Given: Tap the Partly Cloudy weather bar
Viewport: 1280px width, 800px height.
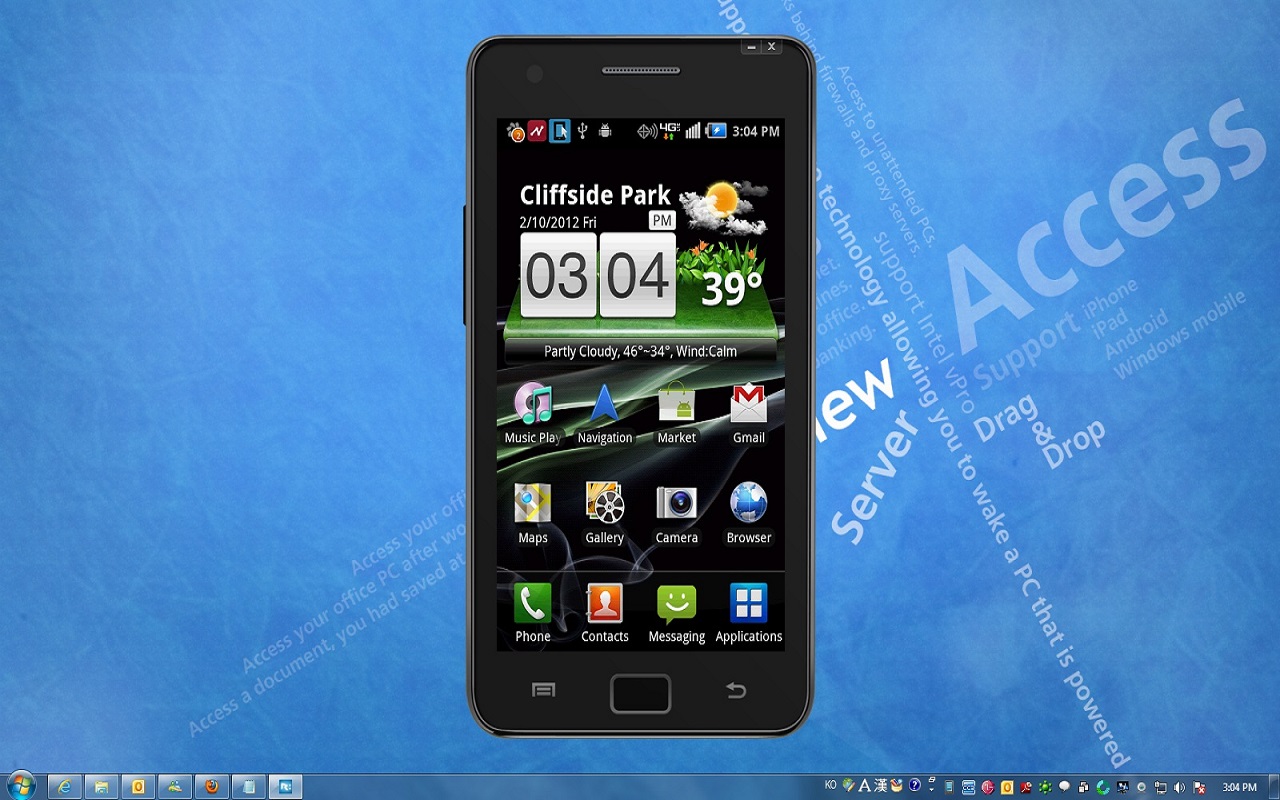Looking at the screenshot, I should coord(640,351).
